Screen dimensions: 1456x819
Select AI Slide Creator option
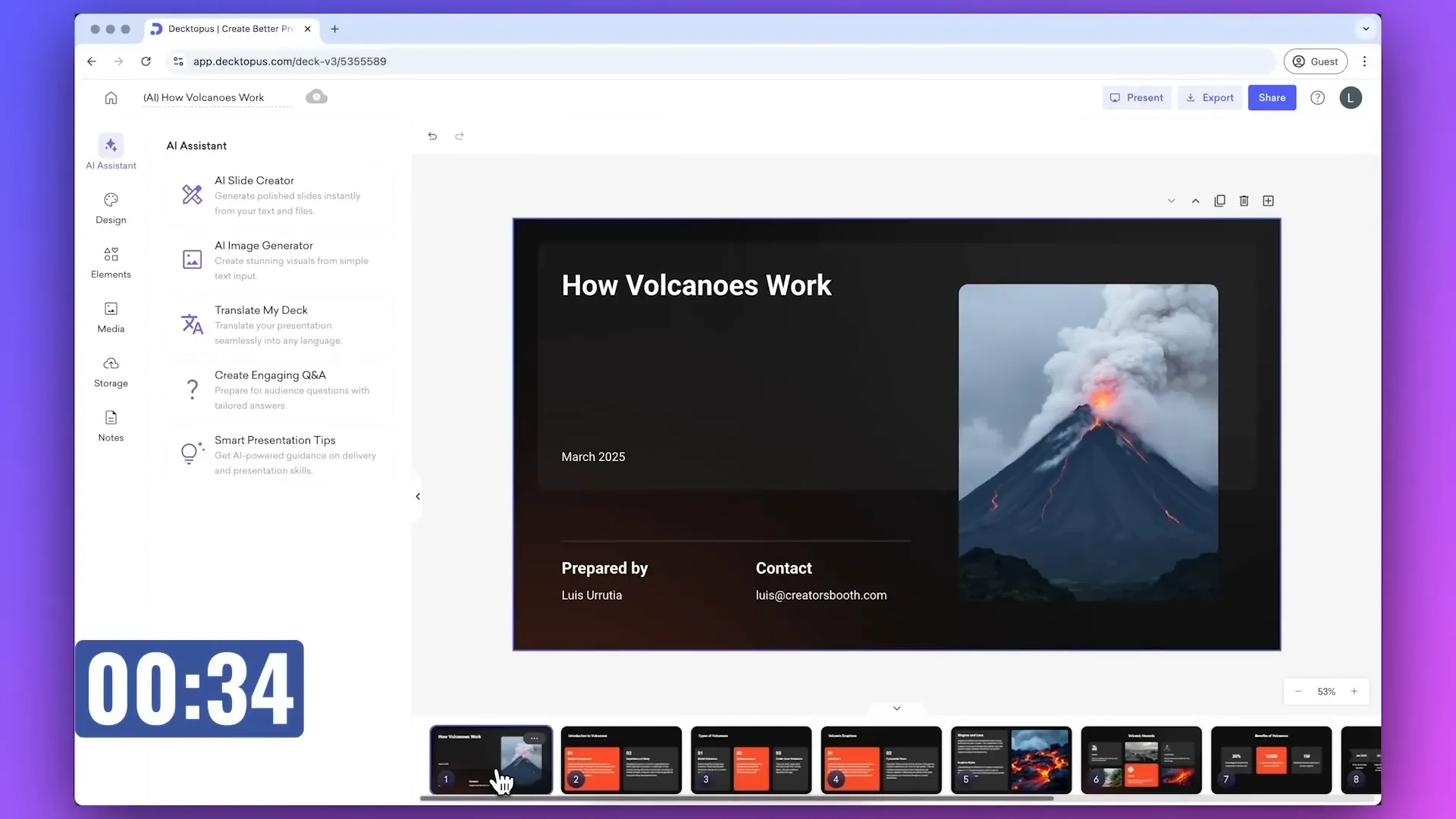pos(281,195)
